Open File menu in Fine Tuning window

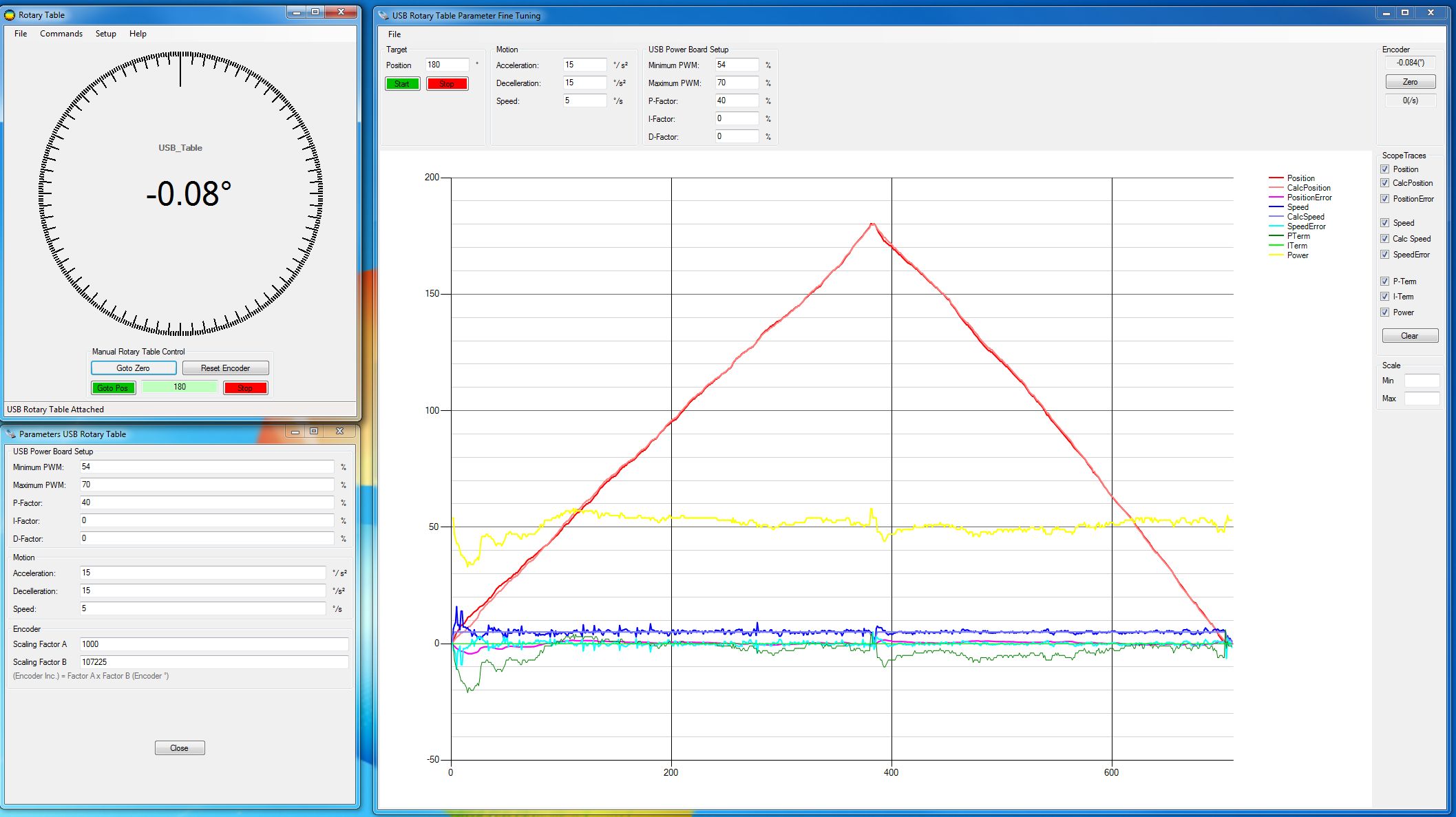[394, 34]
